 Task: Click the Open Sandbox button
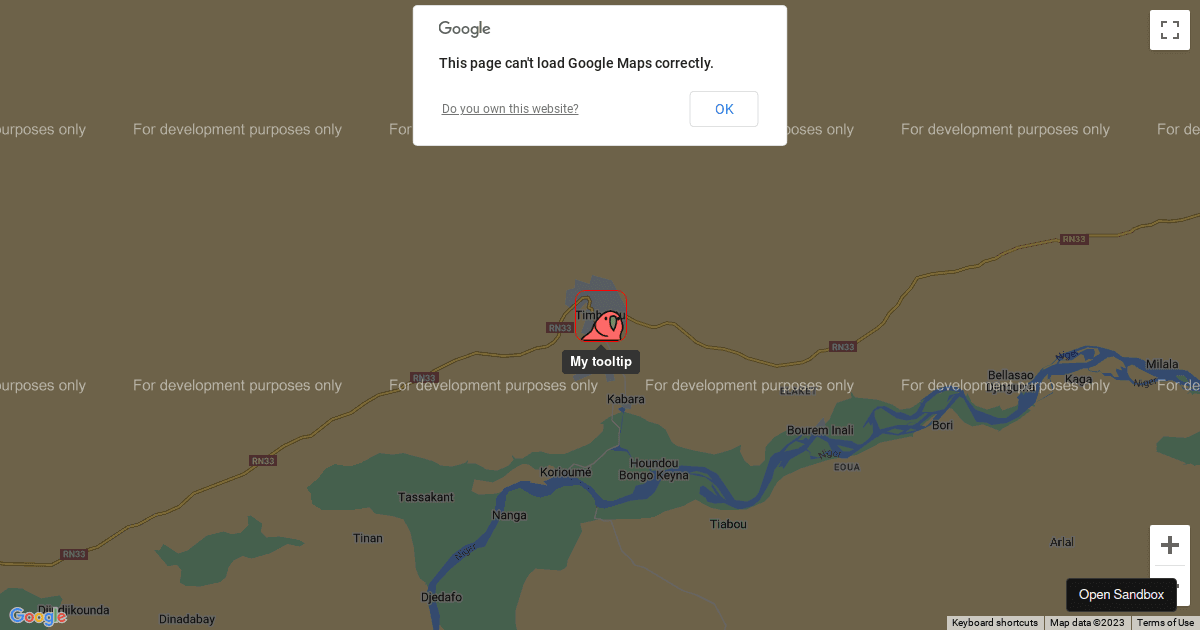pyautogui.click(x=1121, y=595)
